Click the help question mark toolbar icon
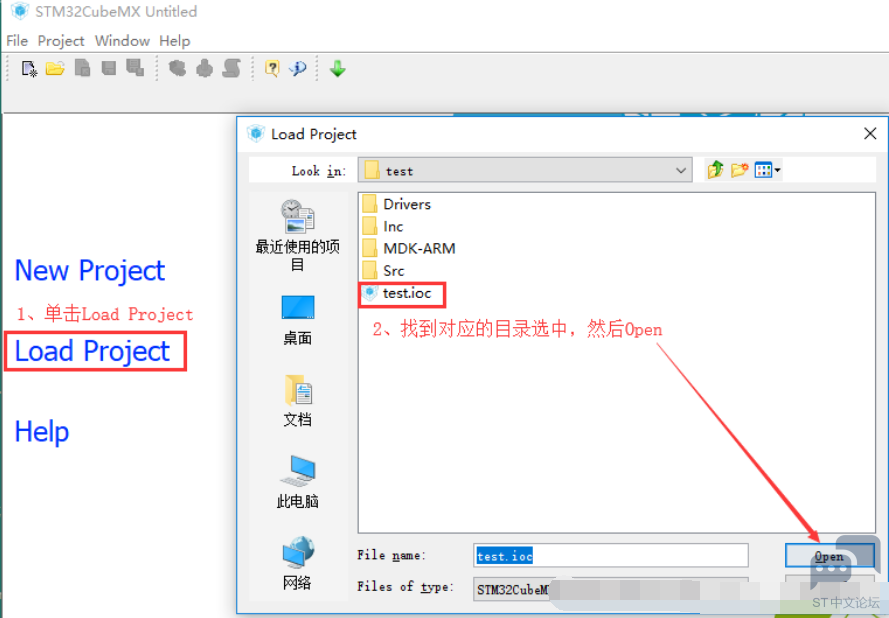This screenshot has height=618, width=889. coord(272,69)
